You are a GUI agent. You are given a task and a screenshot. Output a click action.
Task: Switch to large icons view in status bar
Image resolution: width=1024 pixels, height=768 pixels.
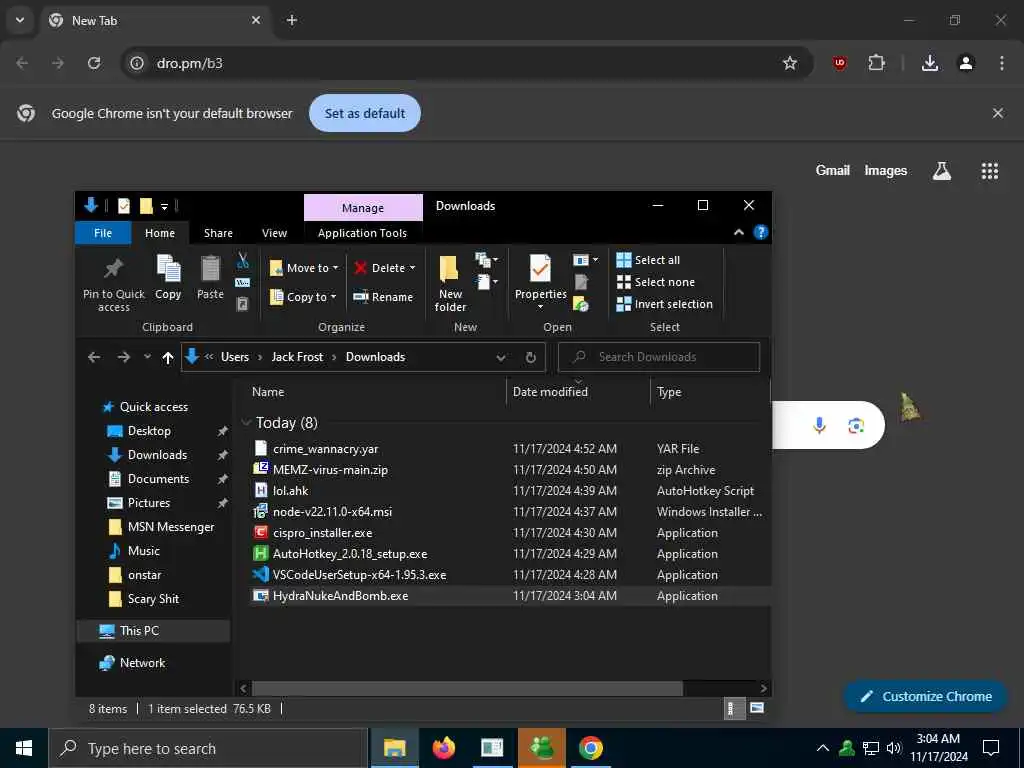click(757, 709)
